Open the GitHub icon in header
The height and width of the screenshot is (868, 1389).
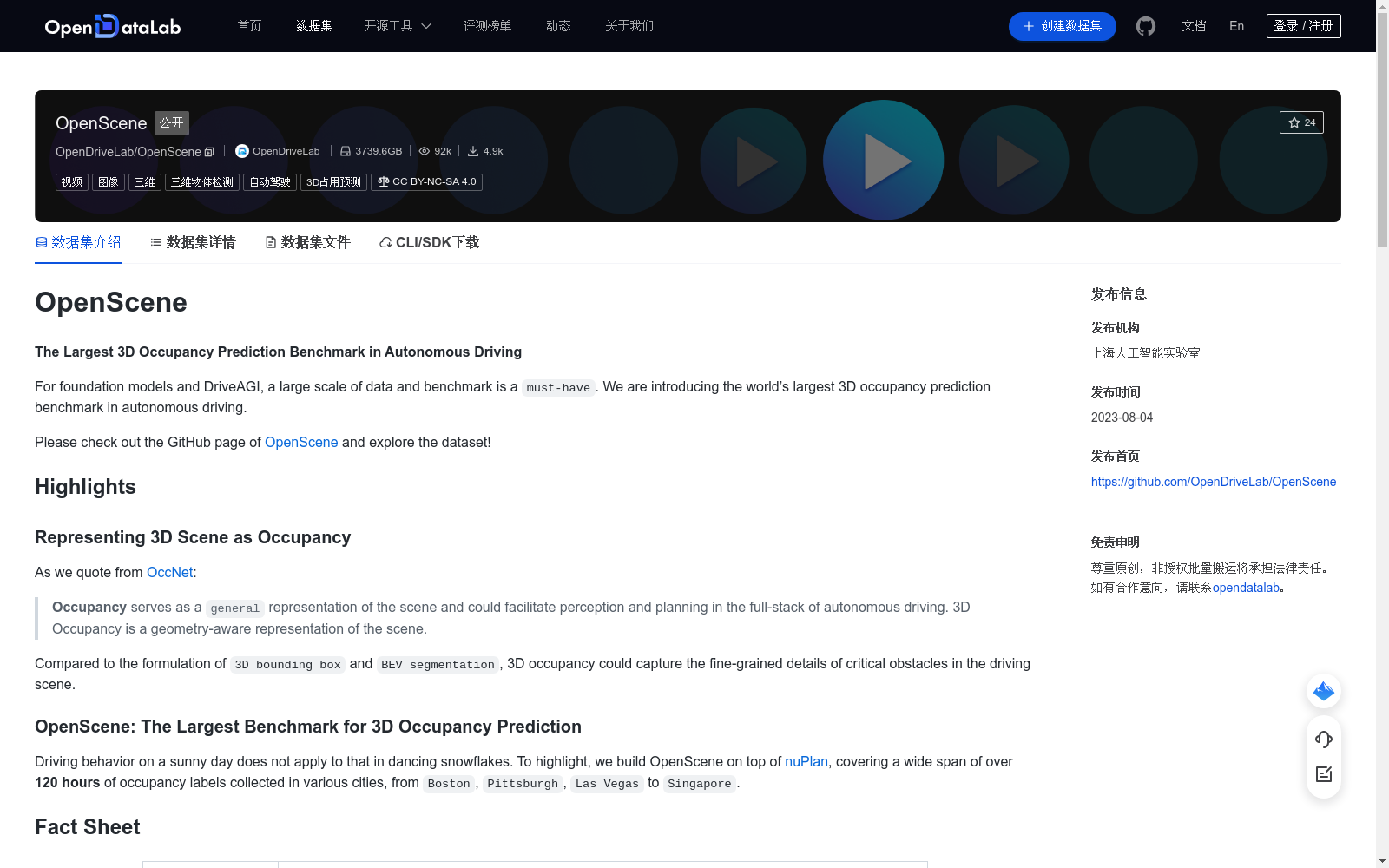coord(1146,26)
